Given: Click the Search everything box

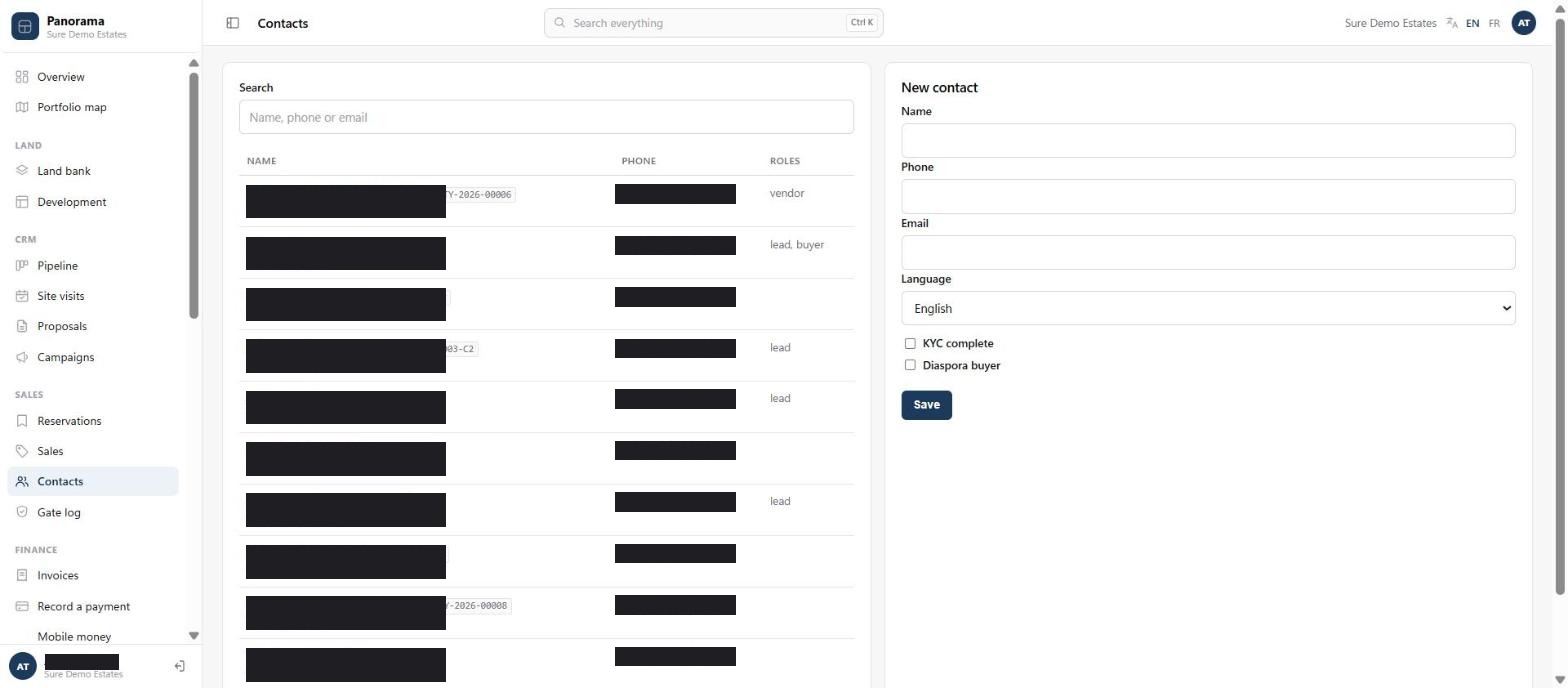Looking at the screenshot, I should click(x=713, y=23).
